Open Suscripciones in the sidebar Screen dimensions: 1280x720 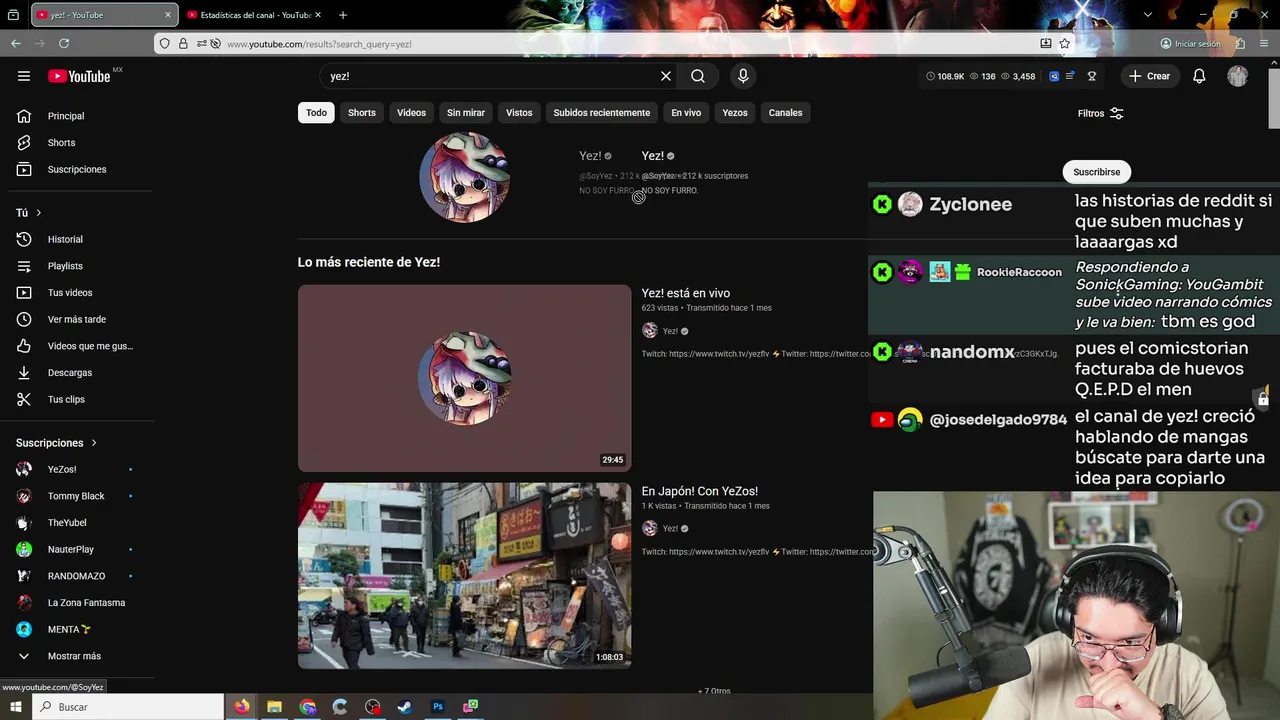(x=78, y=169)
